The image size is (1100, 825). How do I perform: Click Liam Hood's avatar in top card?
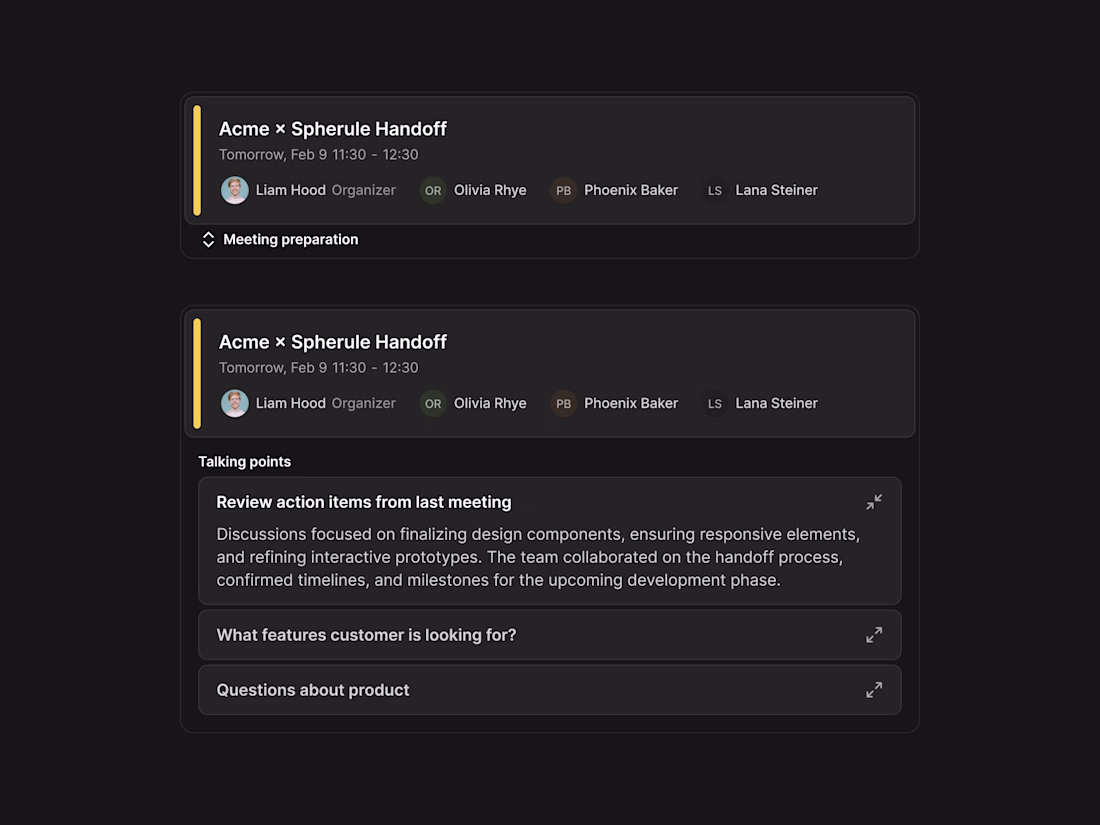pos(235,190)
